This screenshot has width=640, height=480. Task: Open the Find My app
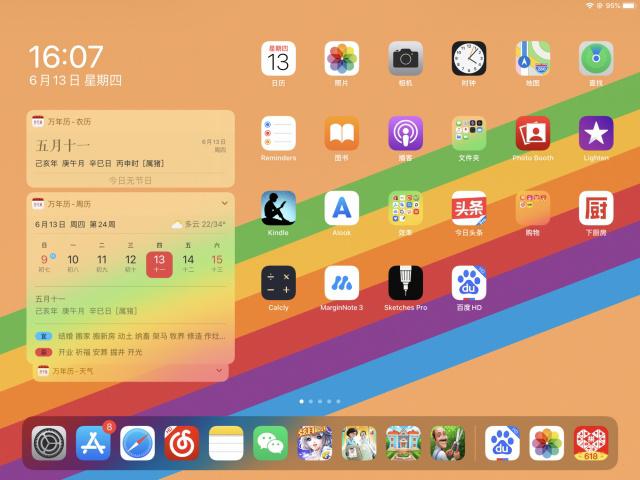pyautogui.click(x=596, y=58)
